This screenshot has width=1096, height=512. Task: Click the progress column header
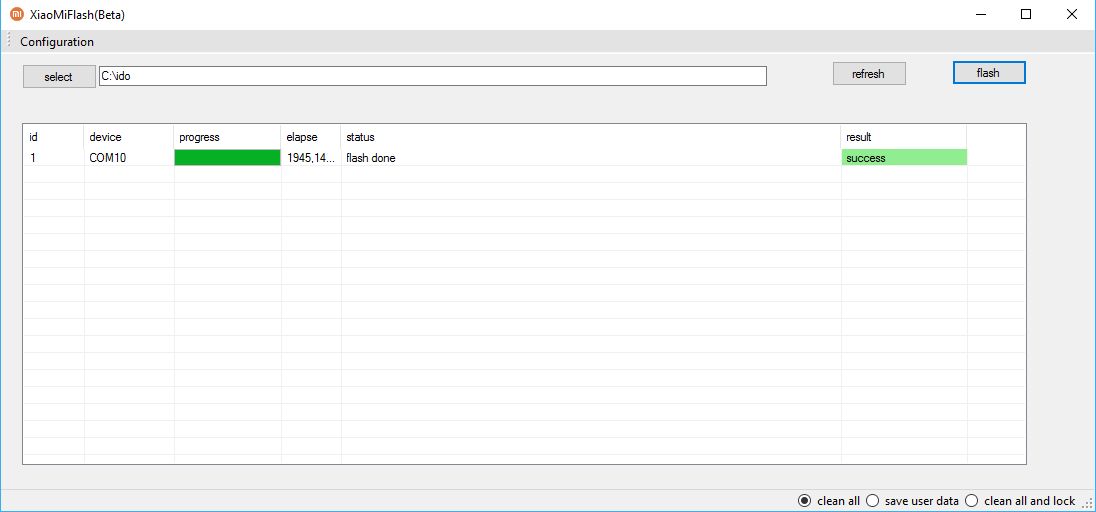coord(227,137)
